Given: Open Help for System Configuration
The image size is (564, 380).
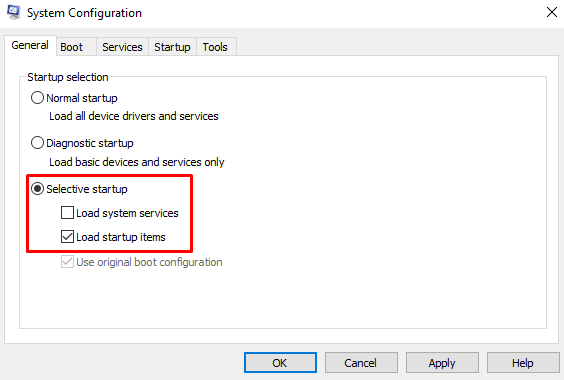Looking at the screenshot, I should pos(523,363).
